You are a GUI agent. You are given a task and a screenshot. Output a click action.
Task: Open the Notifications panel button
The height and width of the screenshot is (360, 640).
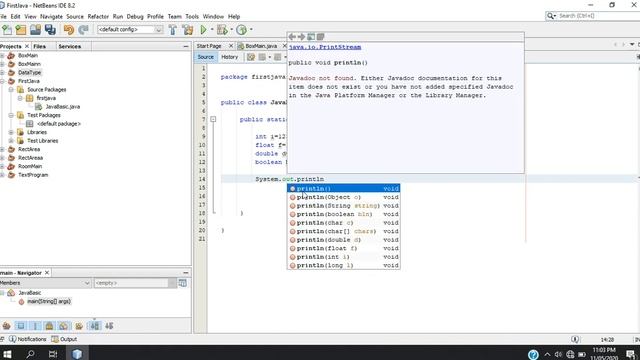pos(28,339)
